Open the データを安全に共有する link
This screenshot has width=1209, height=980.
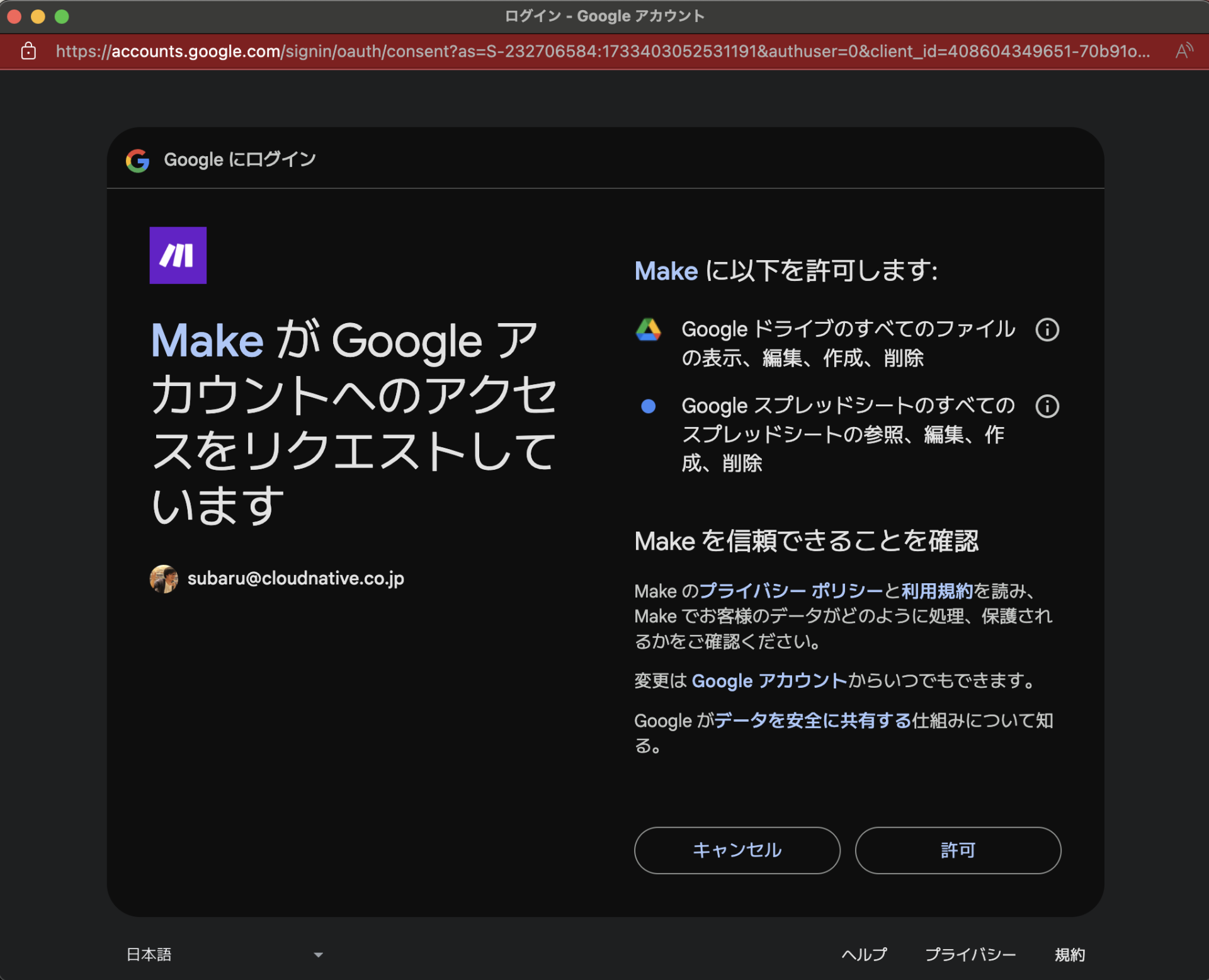click(x=812, y=721)
